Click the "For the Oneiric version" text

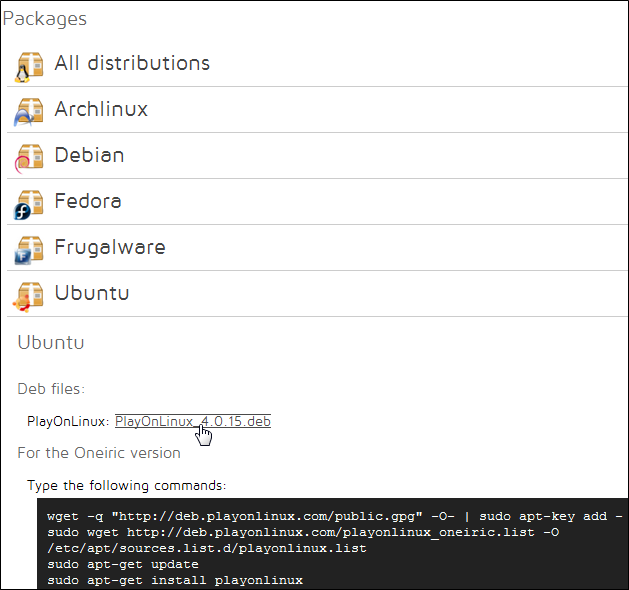click(x=99, y=453)
